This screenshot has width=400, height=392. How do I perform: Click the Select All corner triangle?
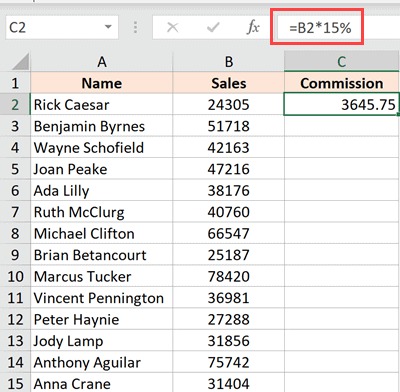[x=21, y=62]
